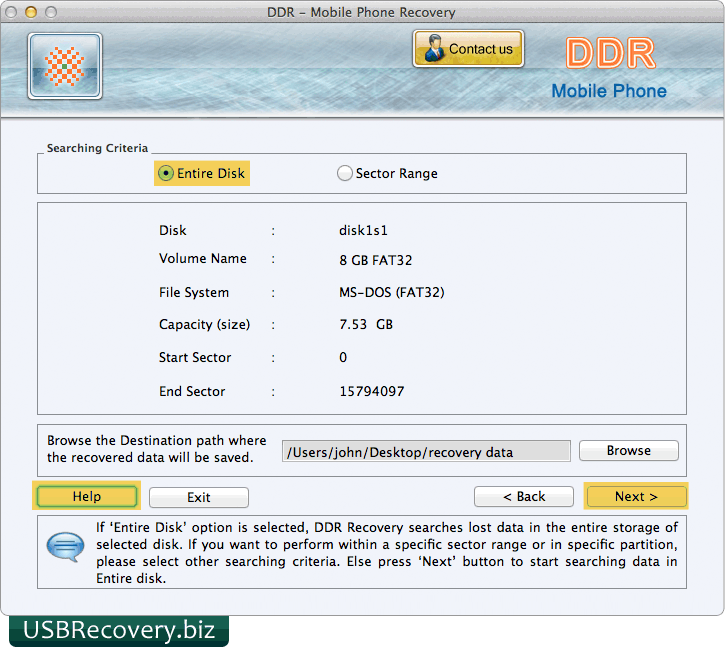Click the speech bubble info icon

coord(66,547)
